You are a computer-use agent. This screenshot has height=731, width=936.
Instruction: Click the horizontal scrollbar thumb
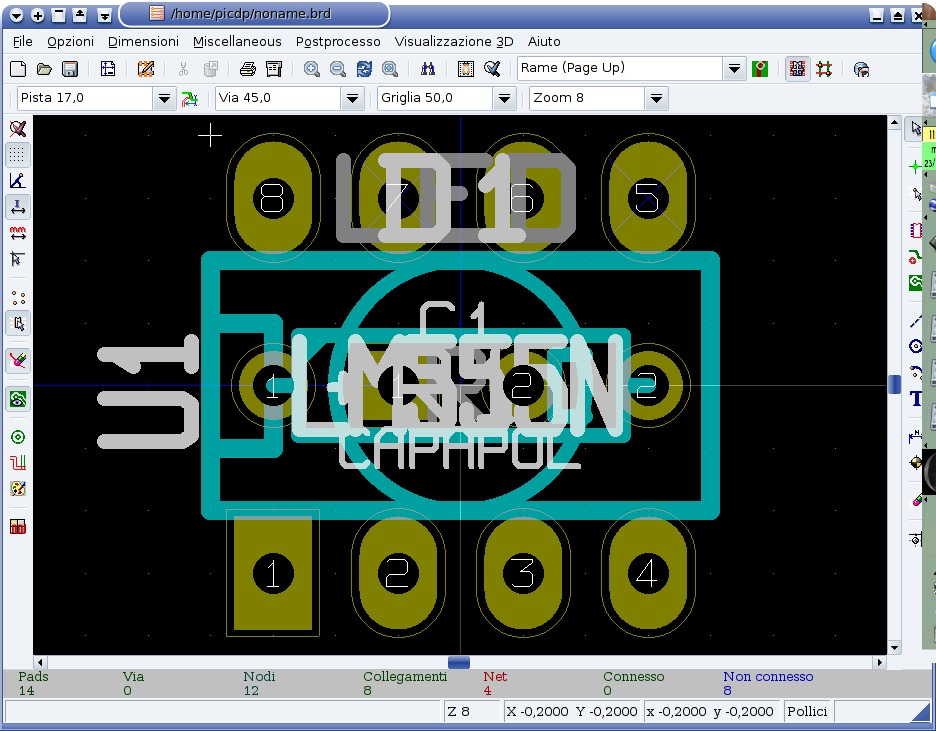pyautogui.click(x=458, y=662)
